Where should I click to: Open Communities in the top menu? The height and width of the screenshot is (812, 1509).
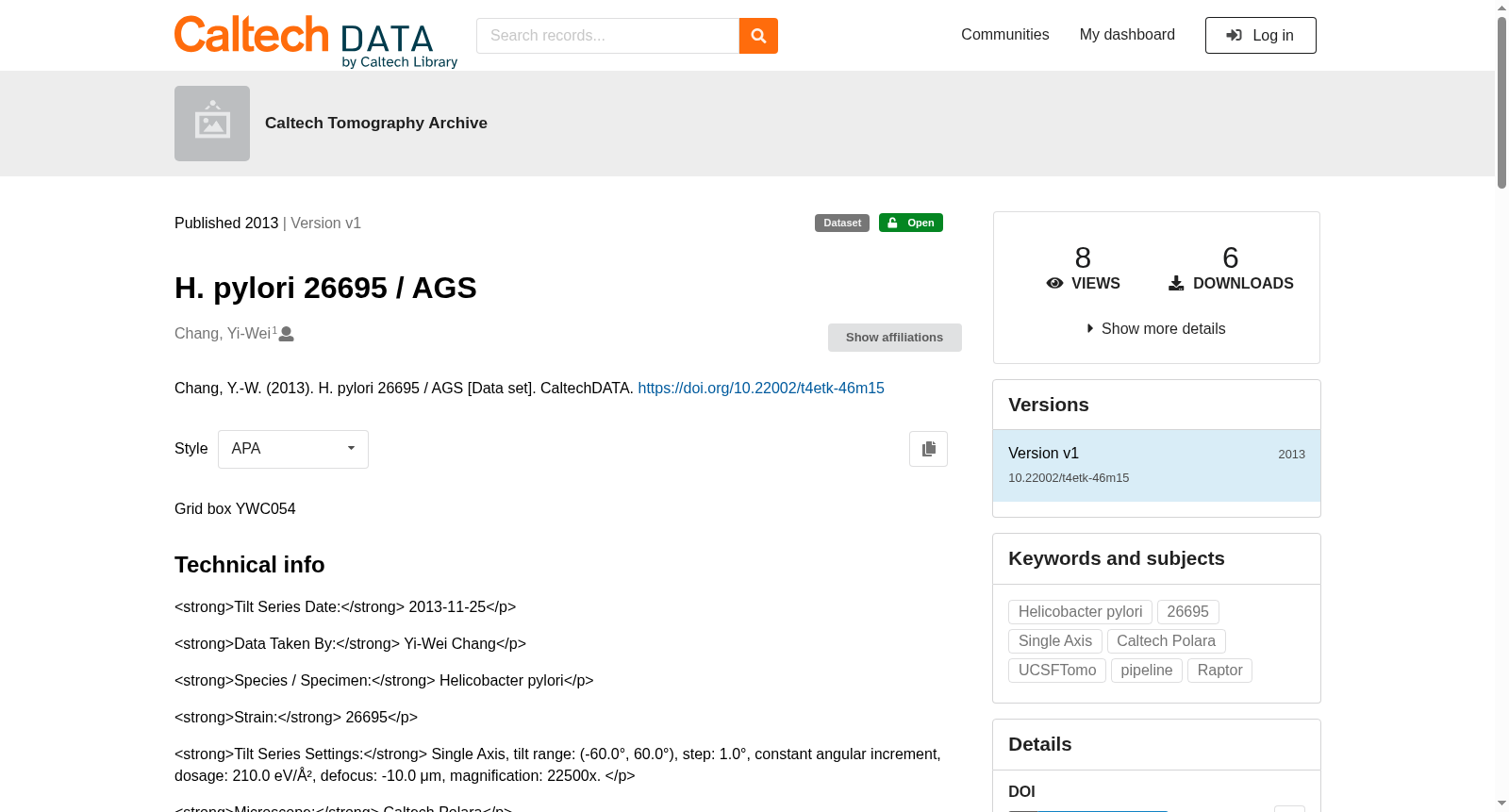click(x=1004, y=35)
